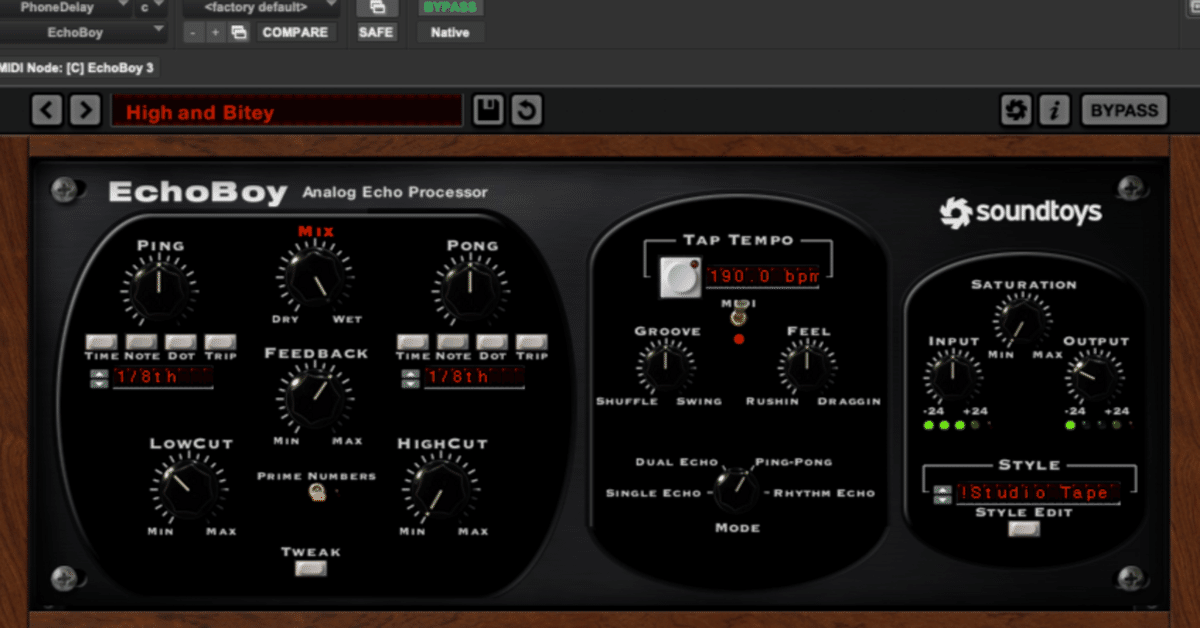Viewport: 1200px width, 628px height.
Task: Open the insert 'c' dropdown
Action: point(151,7)
